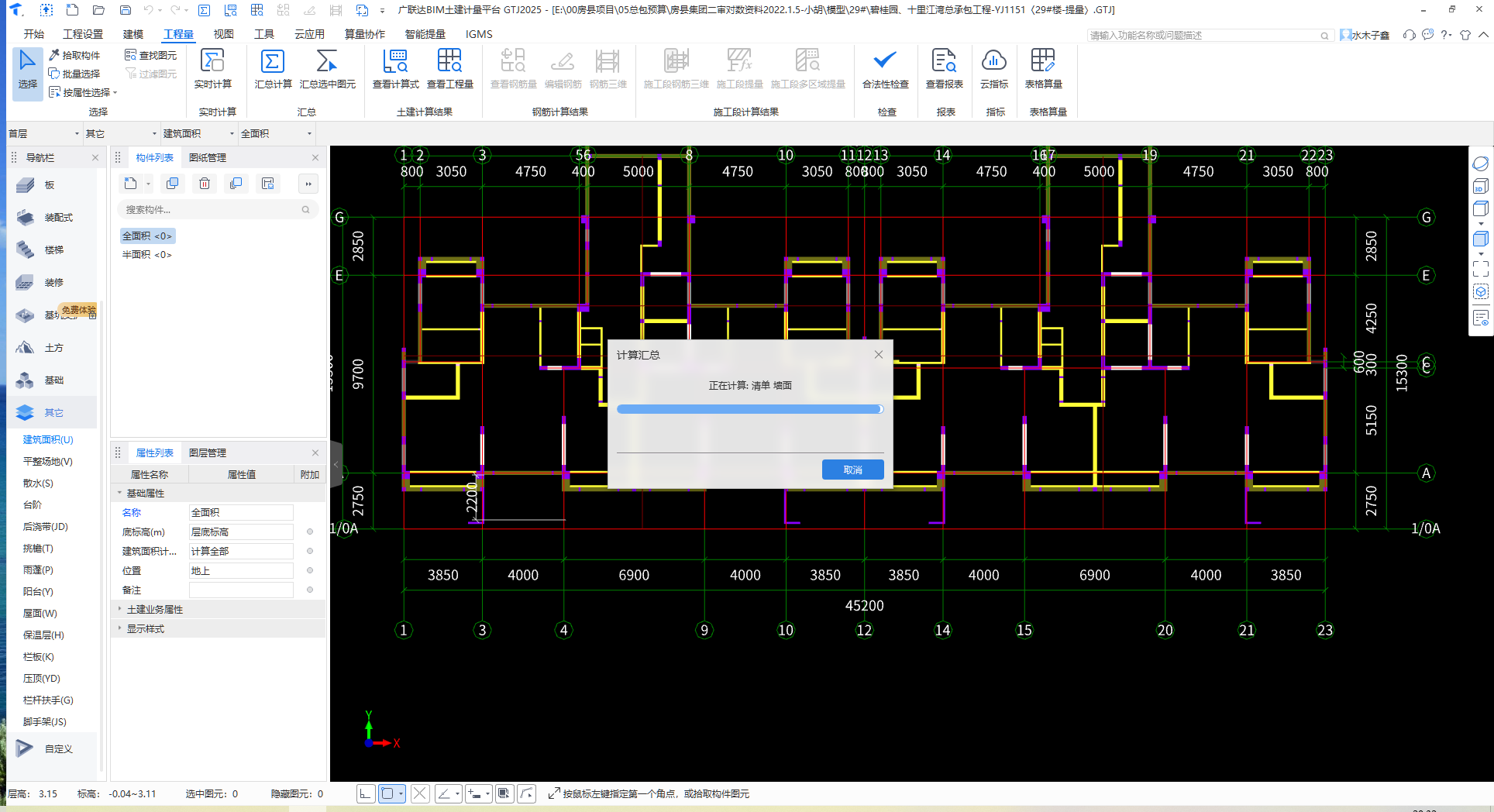
Task: Select the 装配式 category in navigation
Action: click(59, 218)
